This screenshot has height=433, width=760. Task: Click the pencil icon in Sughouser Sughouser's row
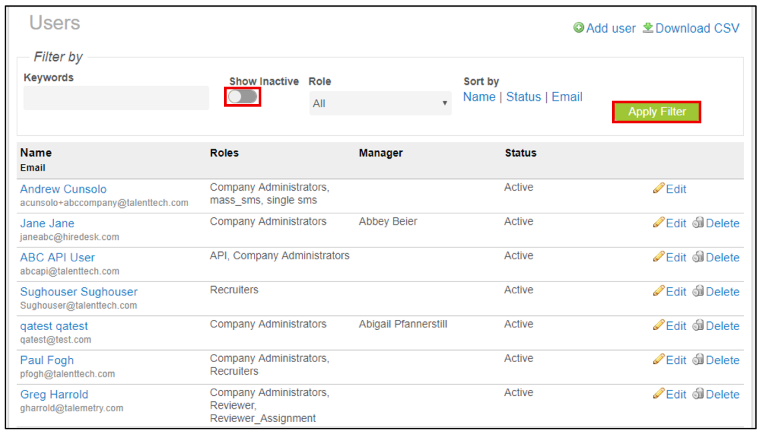[658, 291]
